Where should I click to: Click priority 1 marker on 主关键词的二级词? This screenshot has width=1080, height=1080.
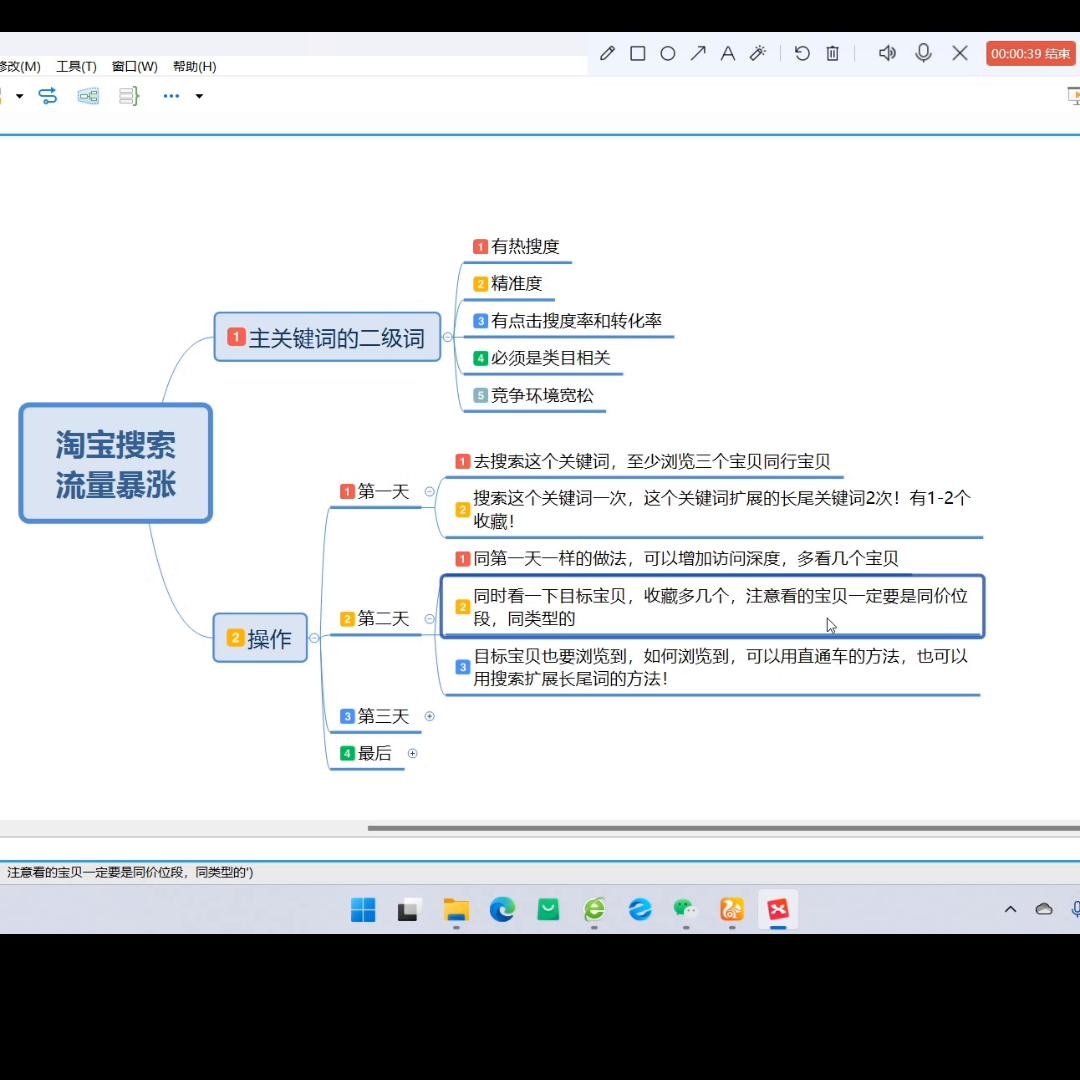tap(236, 337)
